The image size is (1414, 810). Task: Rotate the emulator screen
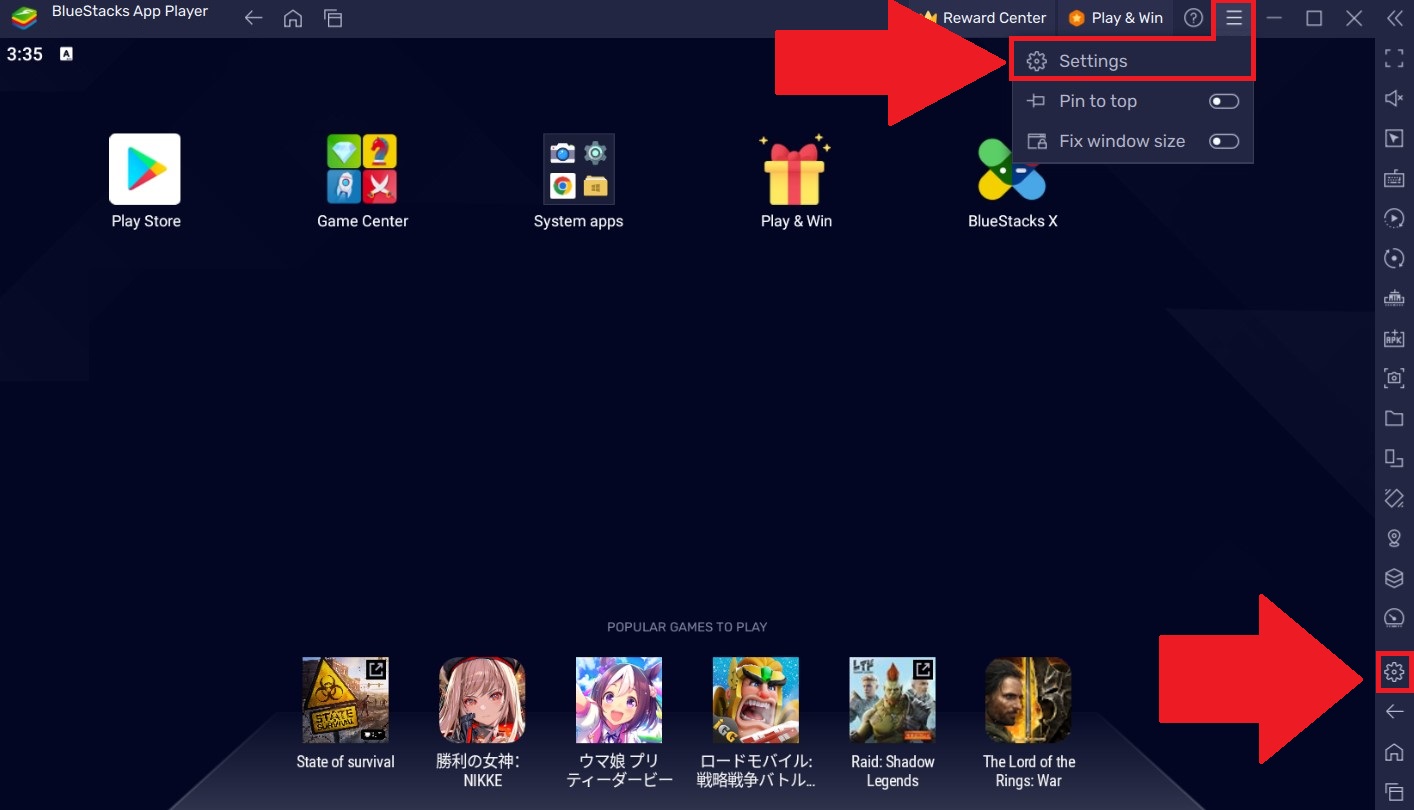coord(1393,258)
